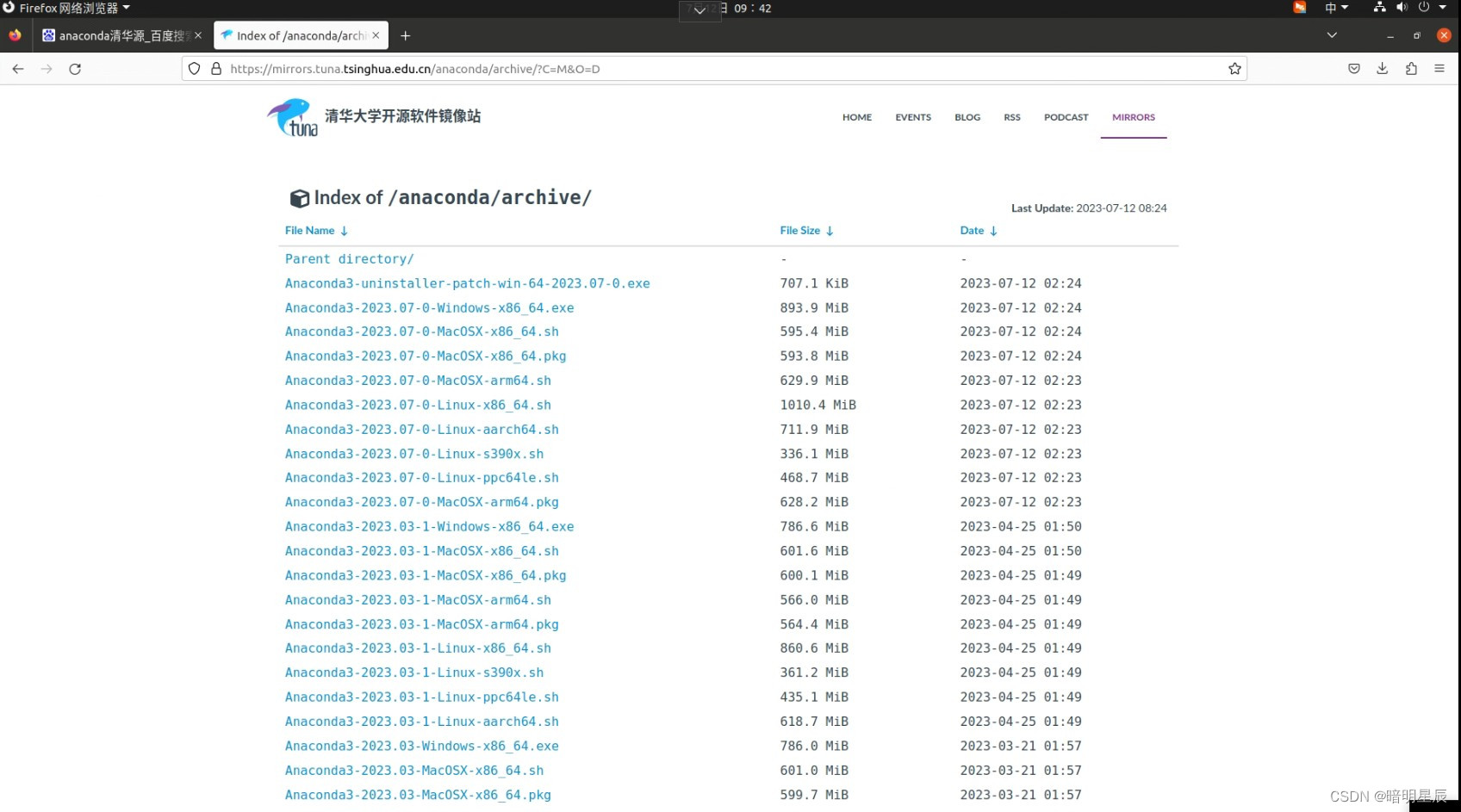Click the Firefox View pinned icon

pyautogui.click(x=15, y=35)
